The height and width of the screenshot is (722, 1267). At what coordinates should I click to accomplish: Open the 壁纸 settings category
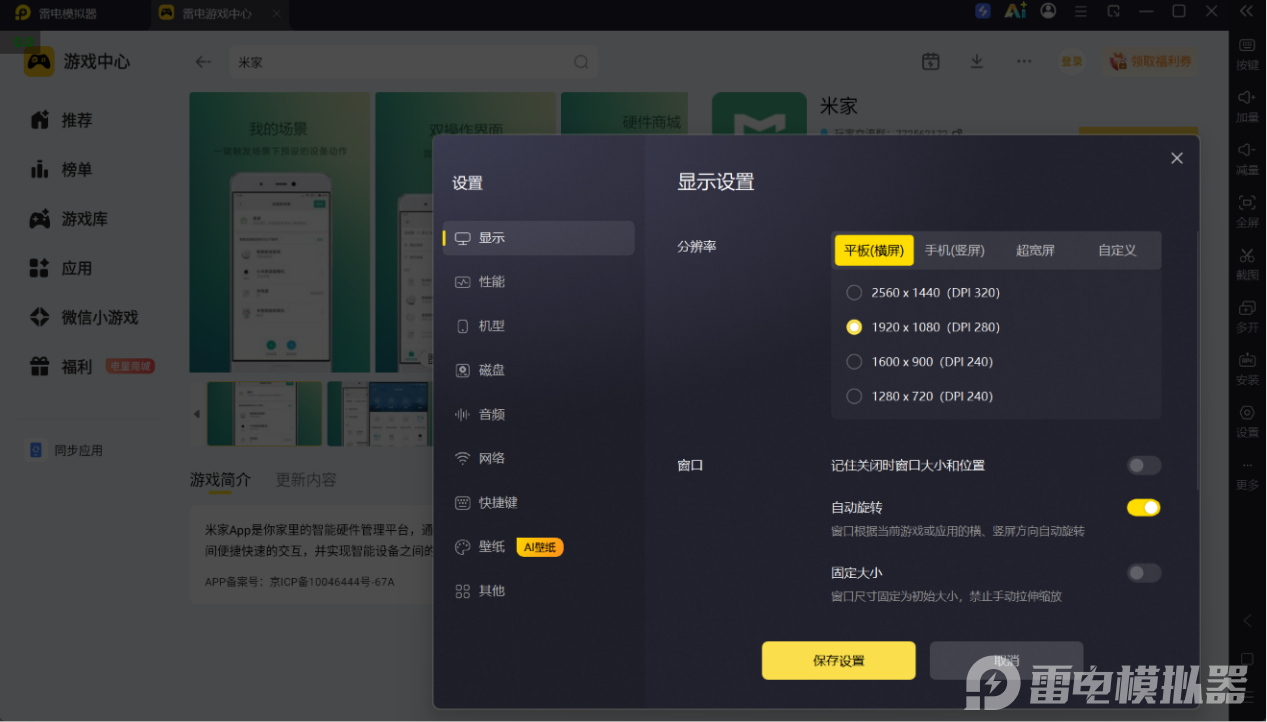pos(538,547)
